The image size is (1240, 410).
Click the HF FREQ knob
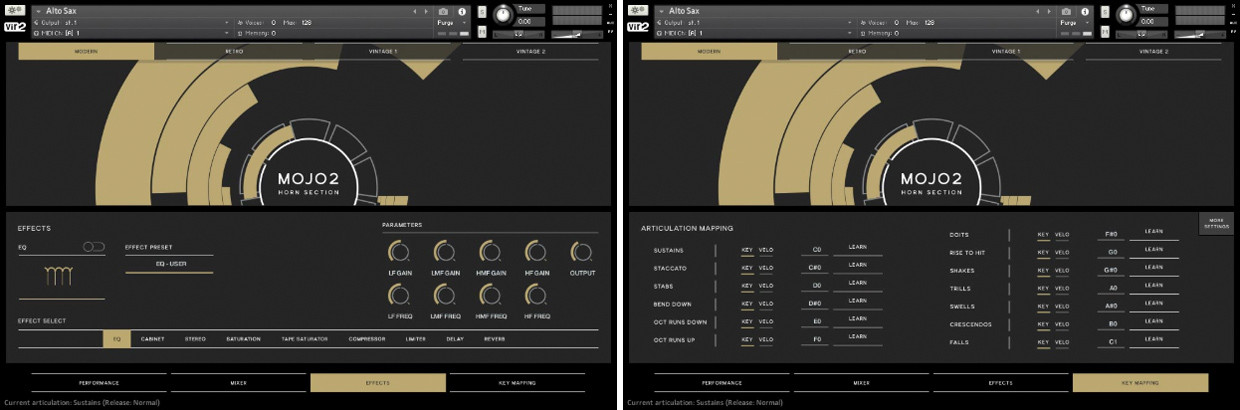(536, 294)
